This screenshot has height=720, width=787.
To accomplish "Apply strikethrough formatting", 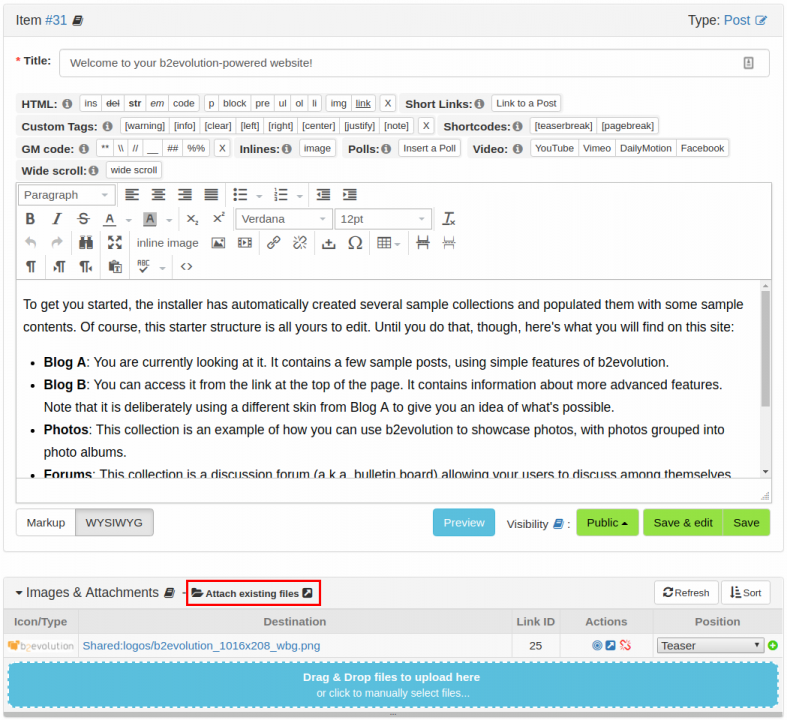I will pos(83,219).
